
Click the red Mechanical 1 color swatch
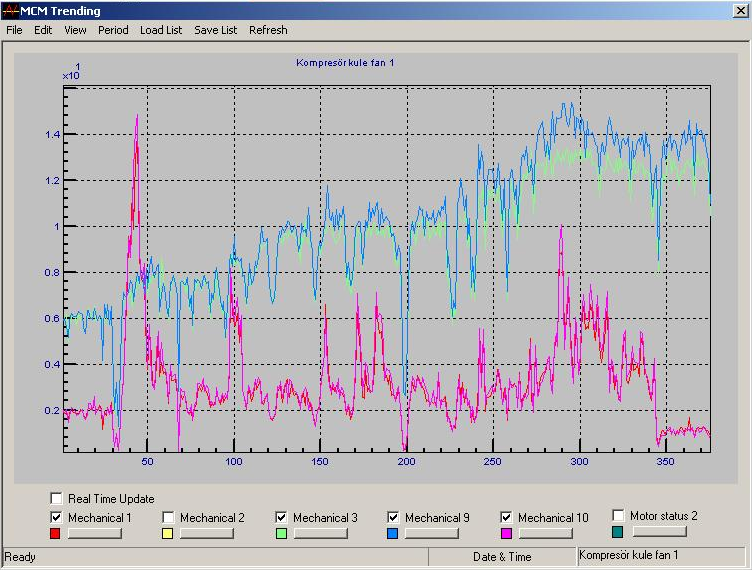click(x=56, y=534)
